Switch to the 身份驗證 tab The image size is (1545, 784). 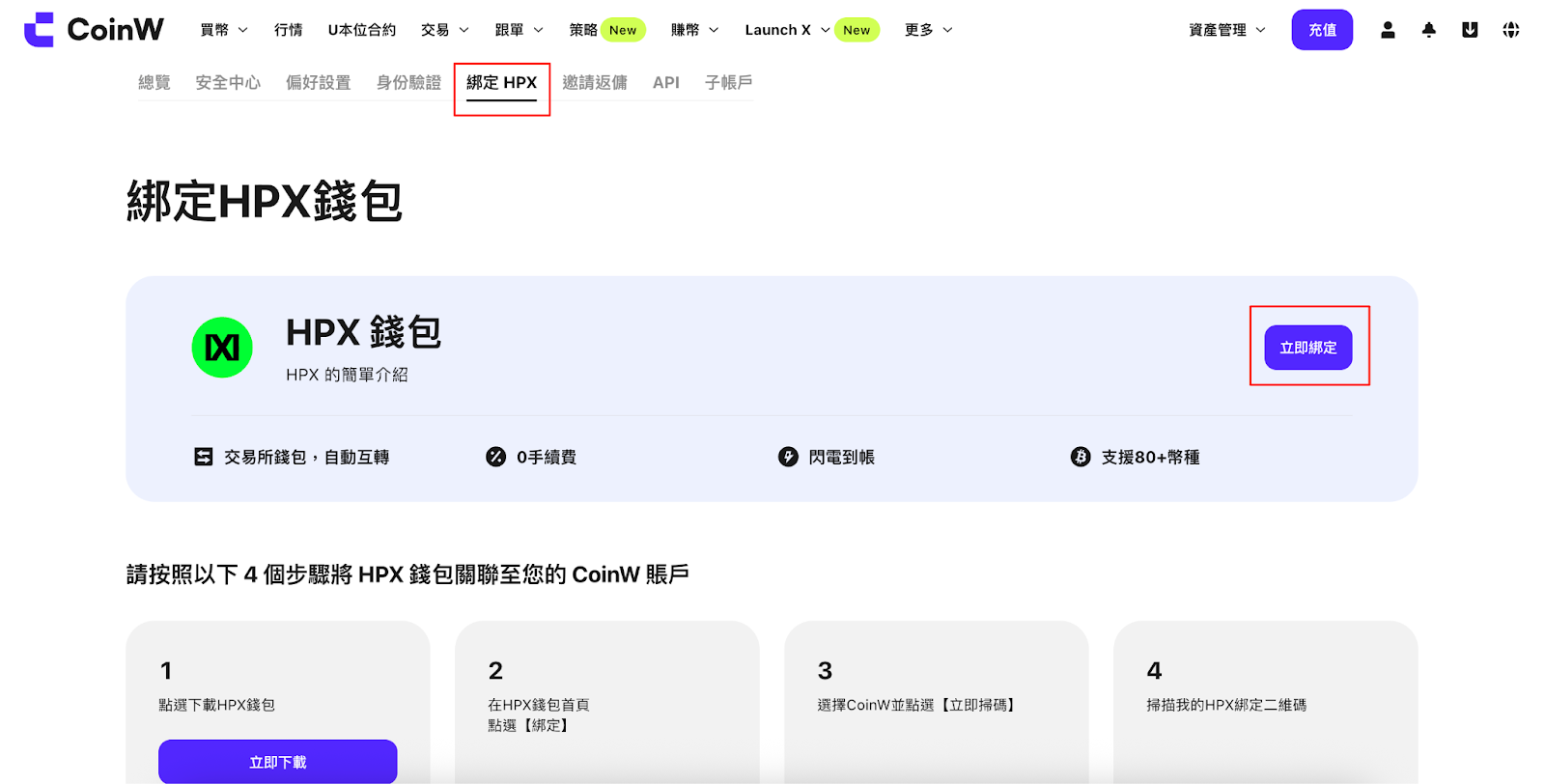click(408, 83)
